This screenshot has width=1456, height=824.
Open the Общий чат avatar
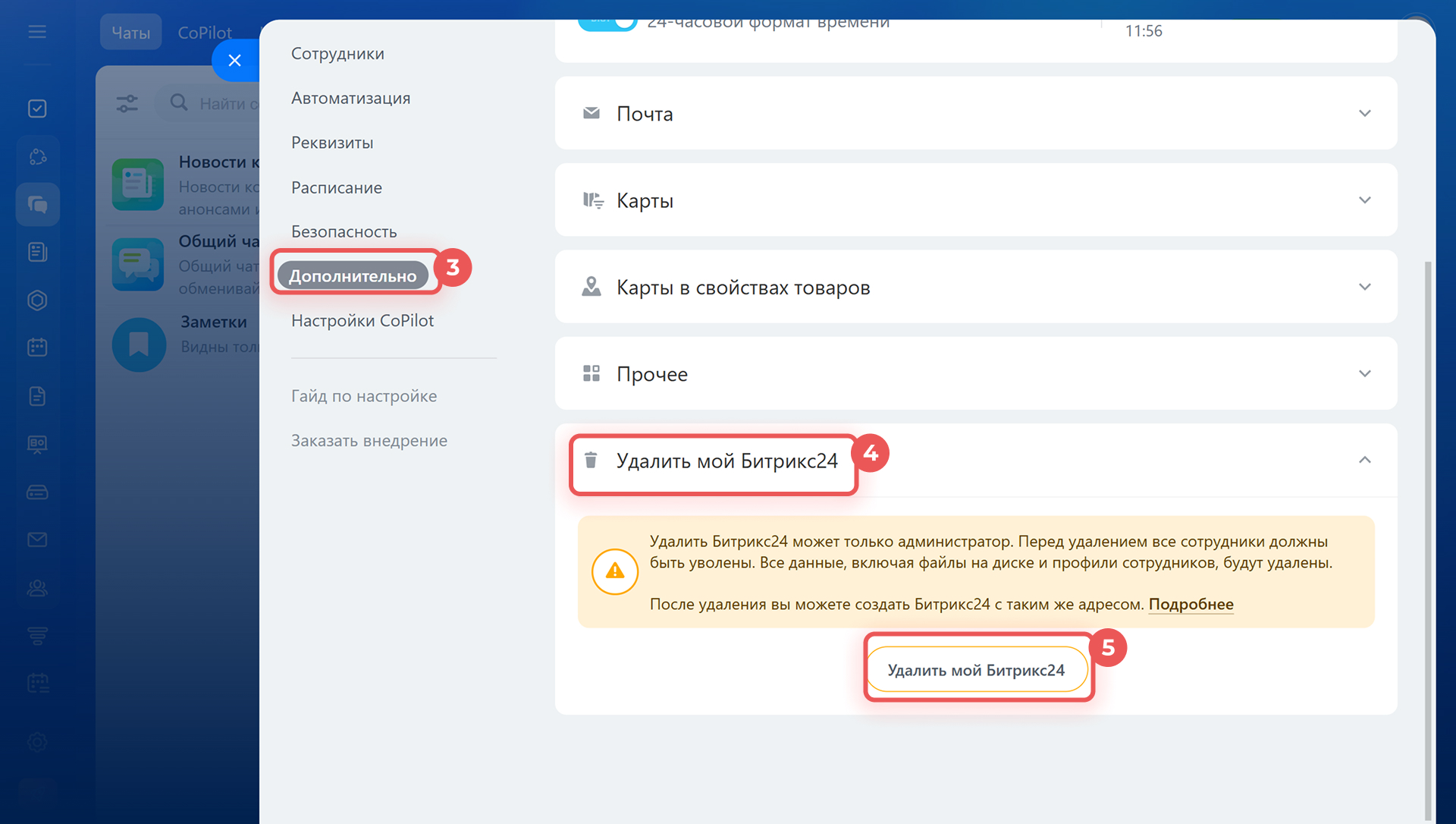click(138, 264)
